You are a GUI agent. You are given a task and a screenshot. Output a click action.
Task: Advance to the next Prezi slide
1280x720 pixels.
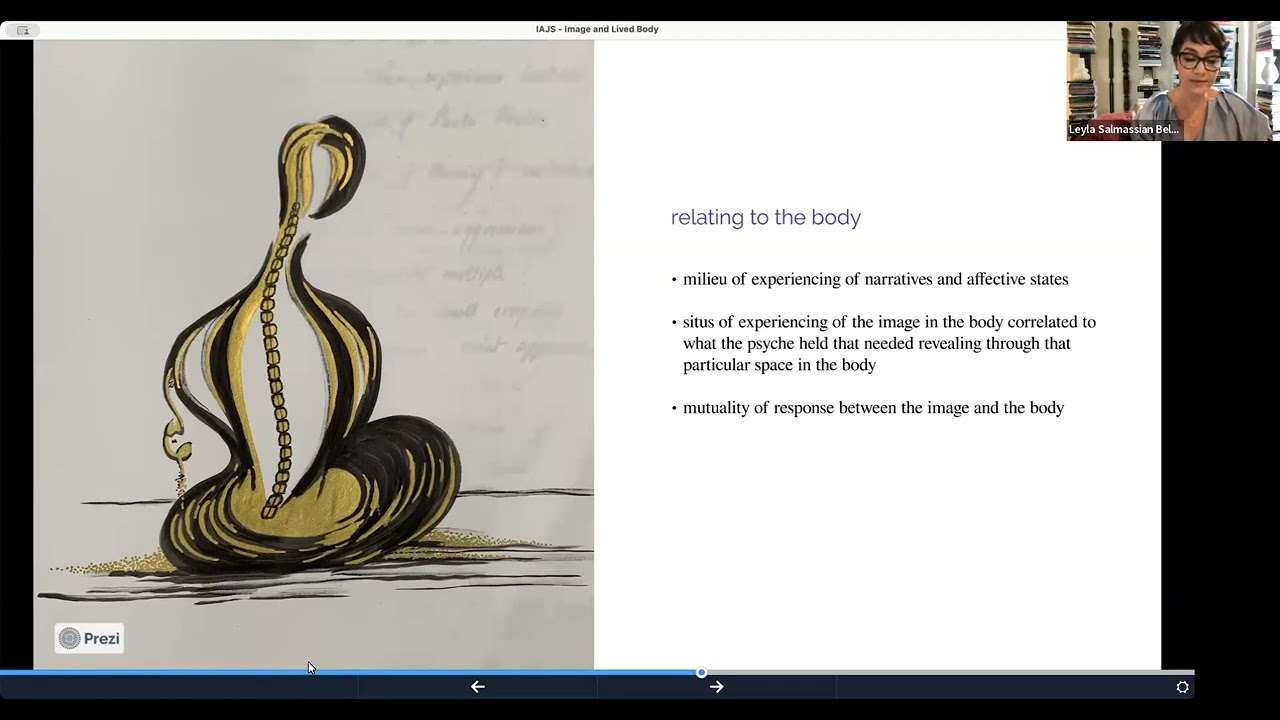(716, 686)
